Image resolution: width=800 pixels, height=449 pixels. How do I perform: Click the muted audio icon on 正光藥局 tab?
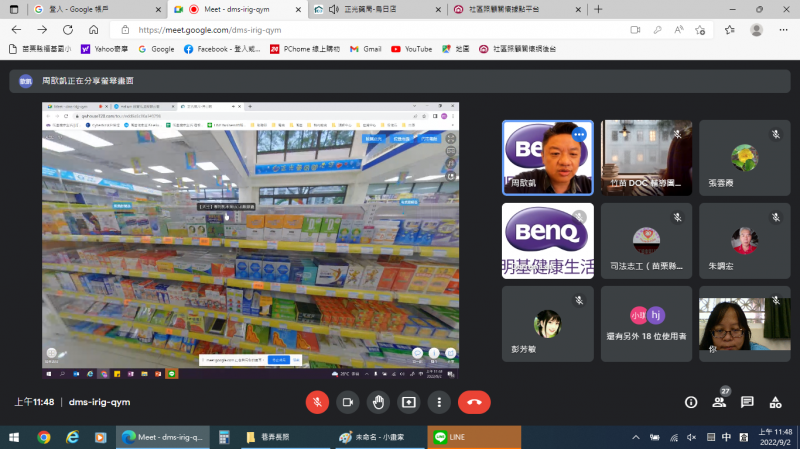coord(334,9)
